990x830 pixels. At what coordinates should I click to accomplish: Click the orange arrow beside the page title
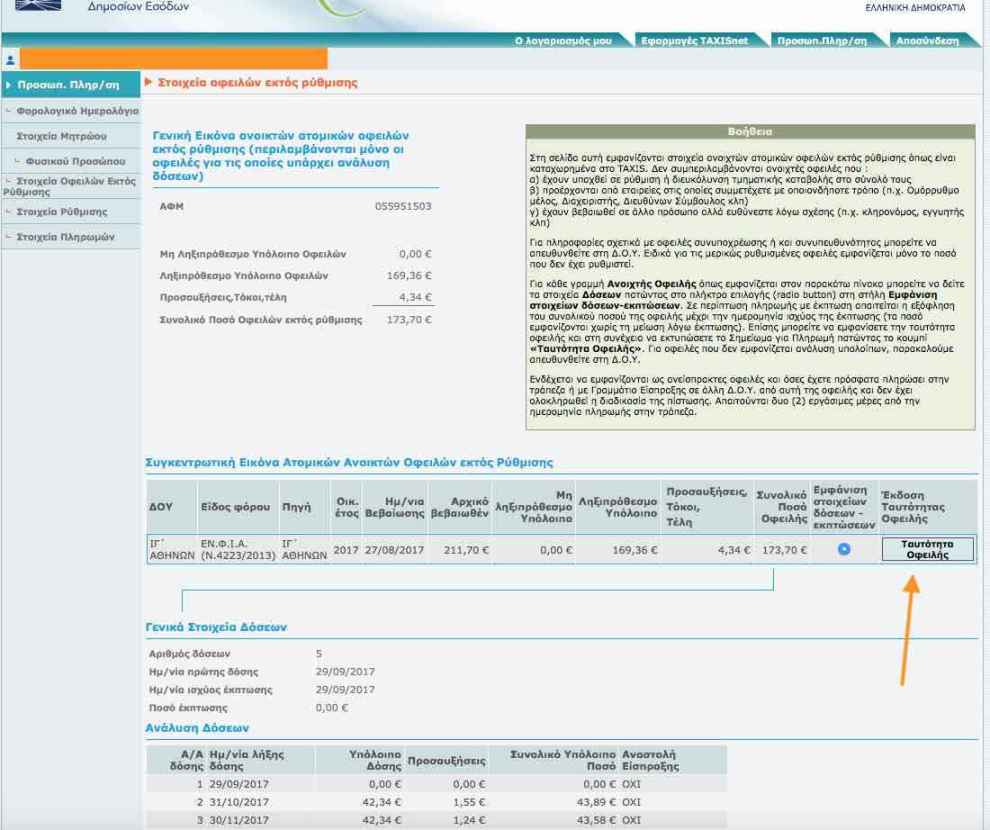tap(150, 81)
